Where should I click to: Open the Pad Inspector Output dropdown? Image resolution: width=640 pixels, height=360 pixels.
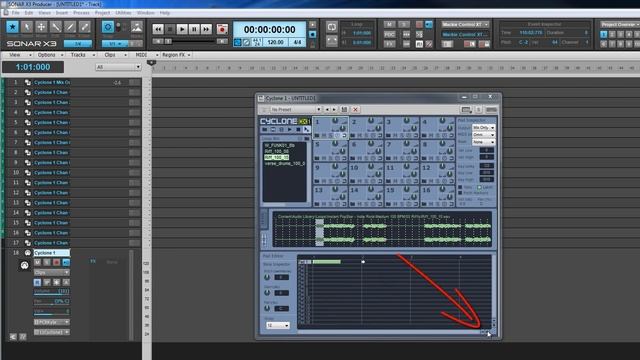point(483,128)
